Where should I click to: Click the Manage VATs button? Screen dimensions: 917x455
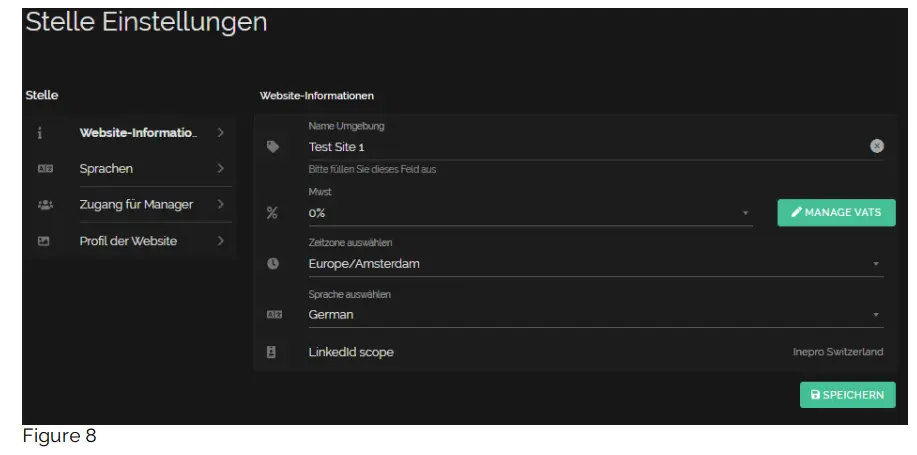coord(836,212)
